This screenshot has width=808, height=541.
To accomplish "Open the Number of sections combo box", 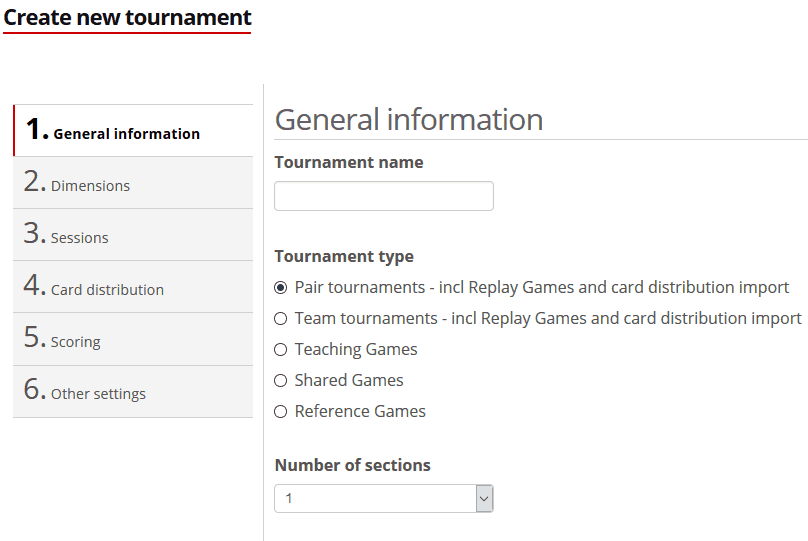I will pyautogui.click(x=375, y=498).
